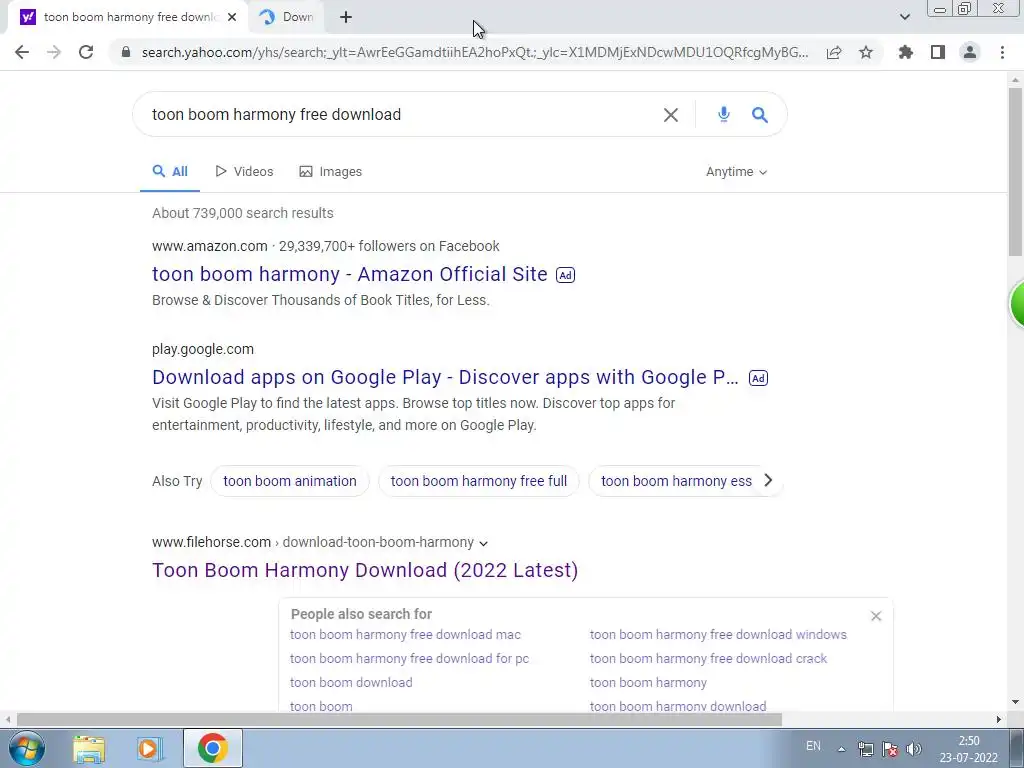Switch to Images results tab
The width and height of the screenshot is (1024, 768).
pos(330,172)
